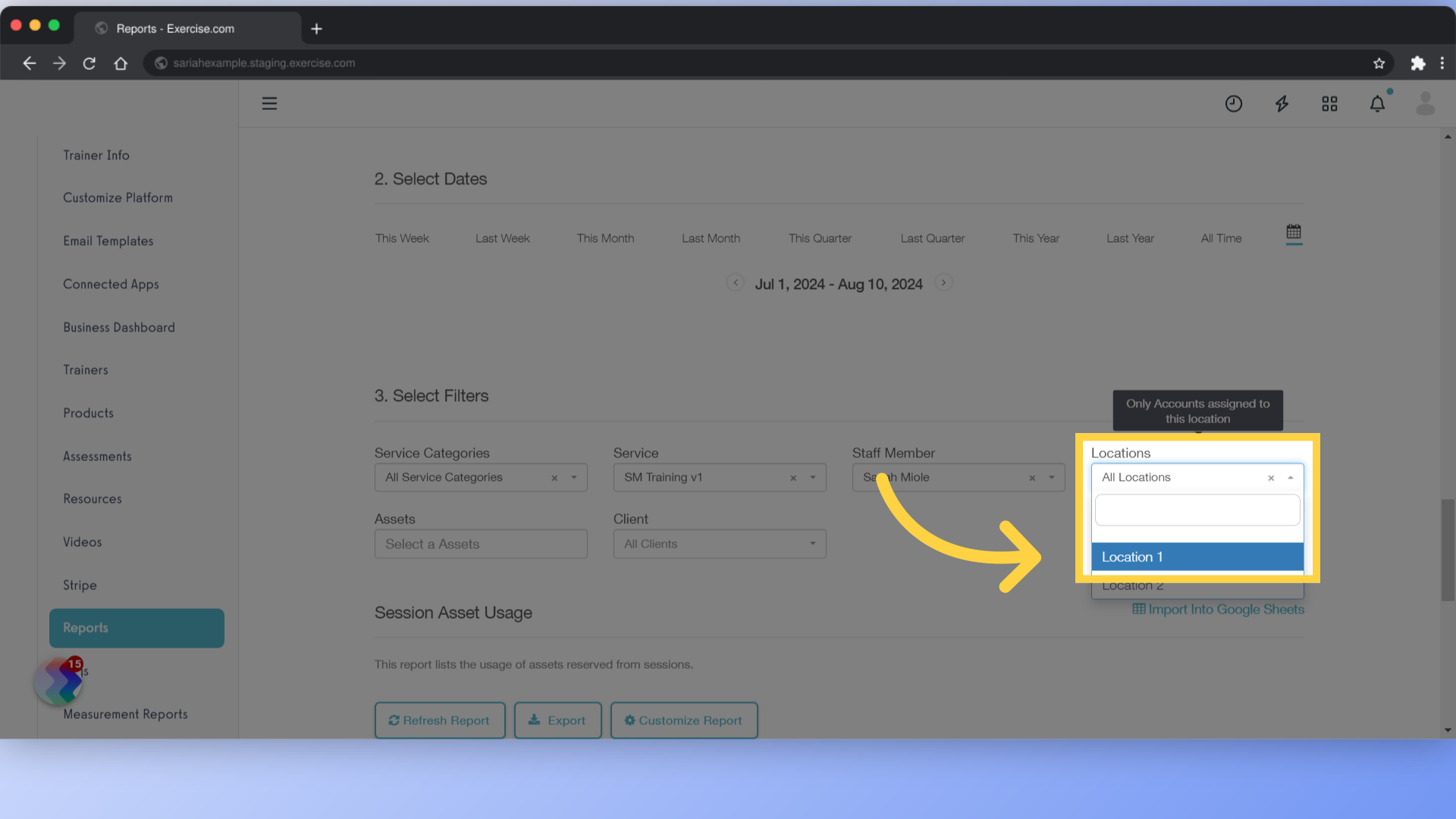
Task: Open Videos in the sidebar
Action: pos(83,542)
